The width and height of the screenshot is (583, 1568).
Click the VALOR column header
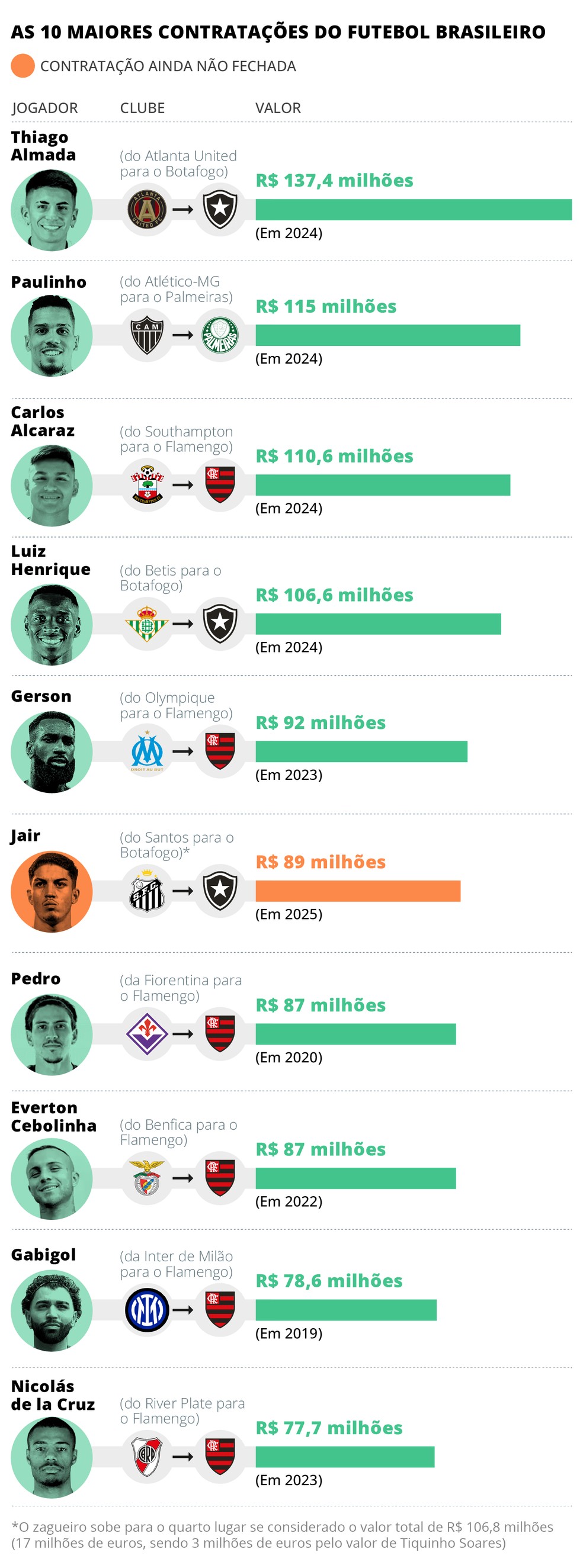(278, 108)
